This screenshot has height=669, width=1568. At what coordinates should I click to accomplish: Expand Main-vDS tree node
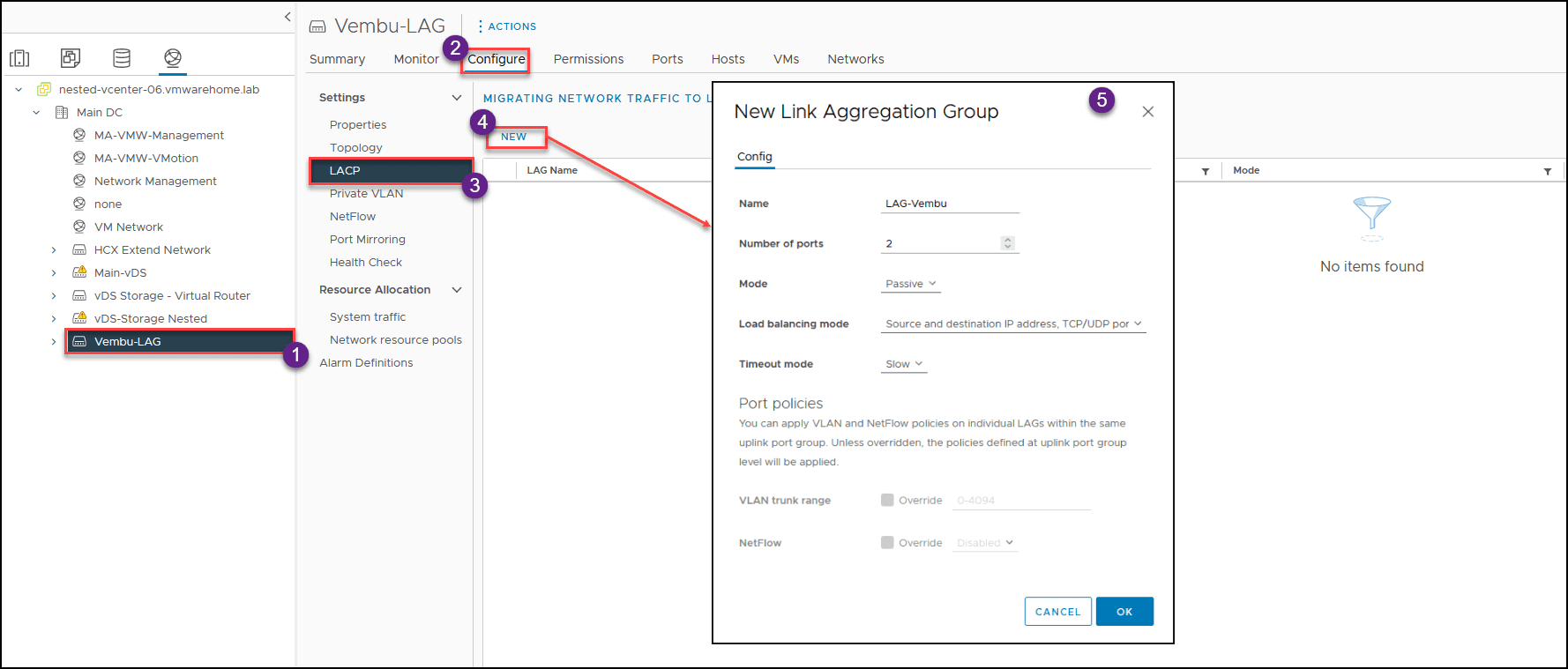coord(54,272)
